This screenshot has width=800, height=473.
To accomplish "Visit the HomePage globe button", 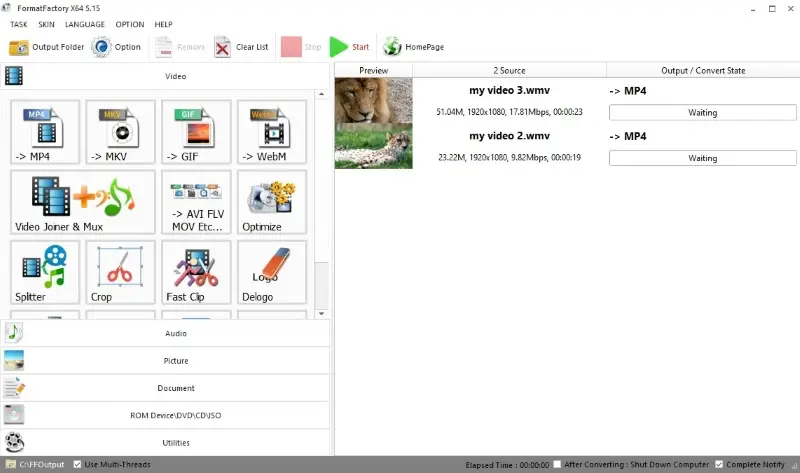I will pos(414,47).
